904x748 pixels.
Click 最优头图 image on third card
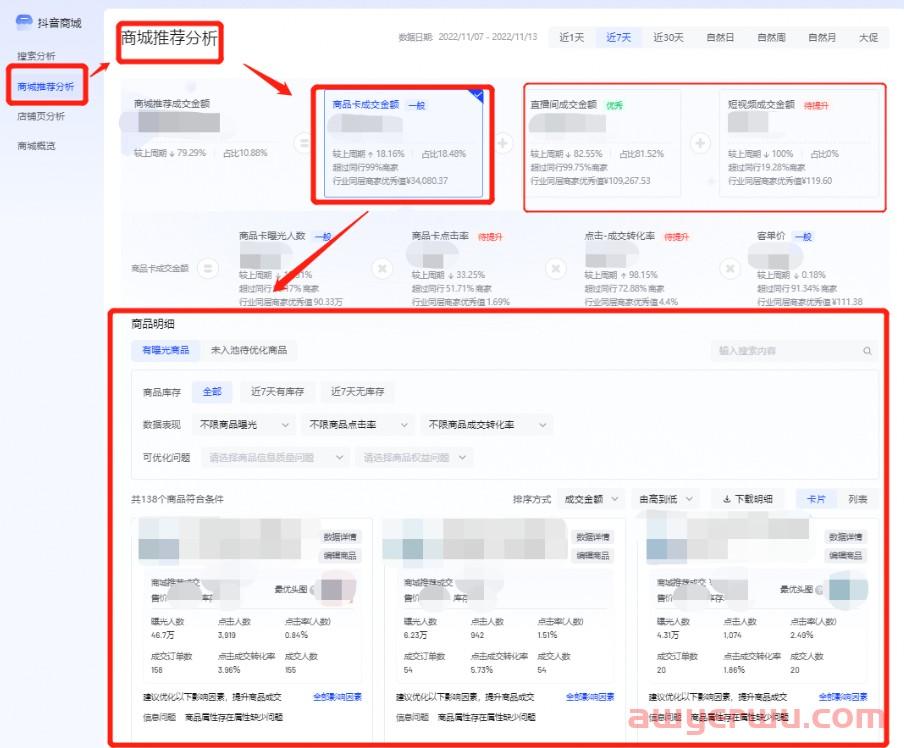pos(848,589)
